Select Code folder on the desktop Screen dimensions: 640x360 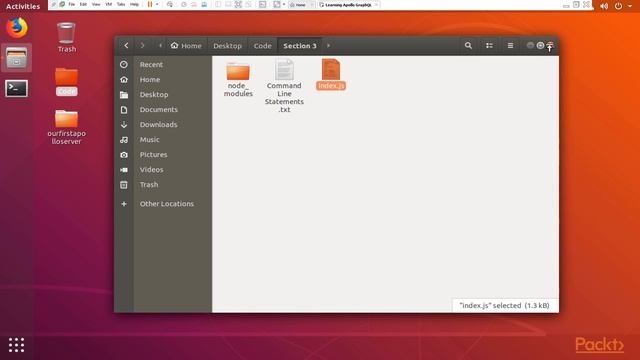click(67, 82)
